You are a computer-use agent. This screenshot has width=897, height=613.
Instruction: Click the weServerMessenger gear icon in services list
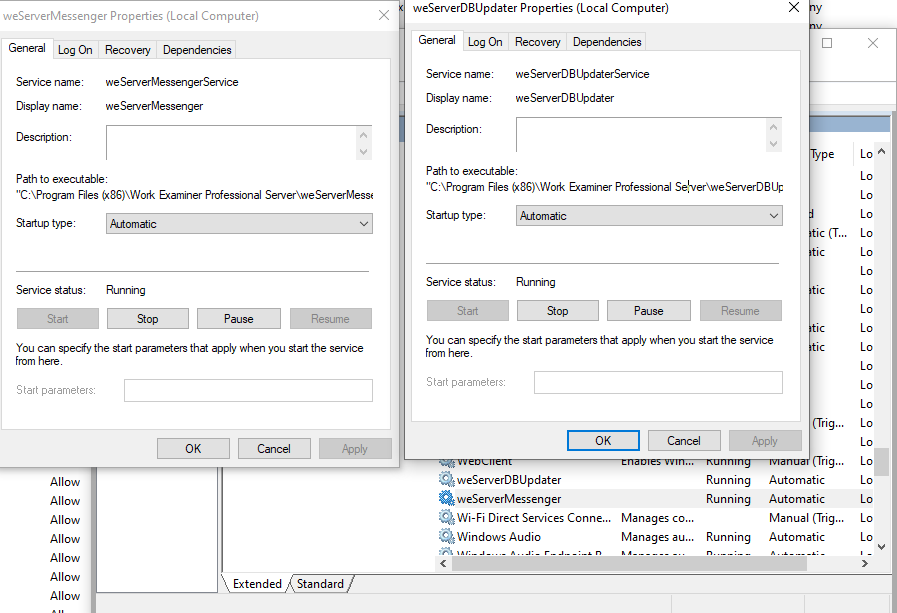click(446, 499)
